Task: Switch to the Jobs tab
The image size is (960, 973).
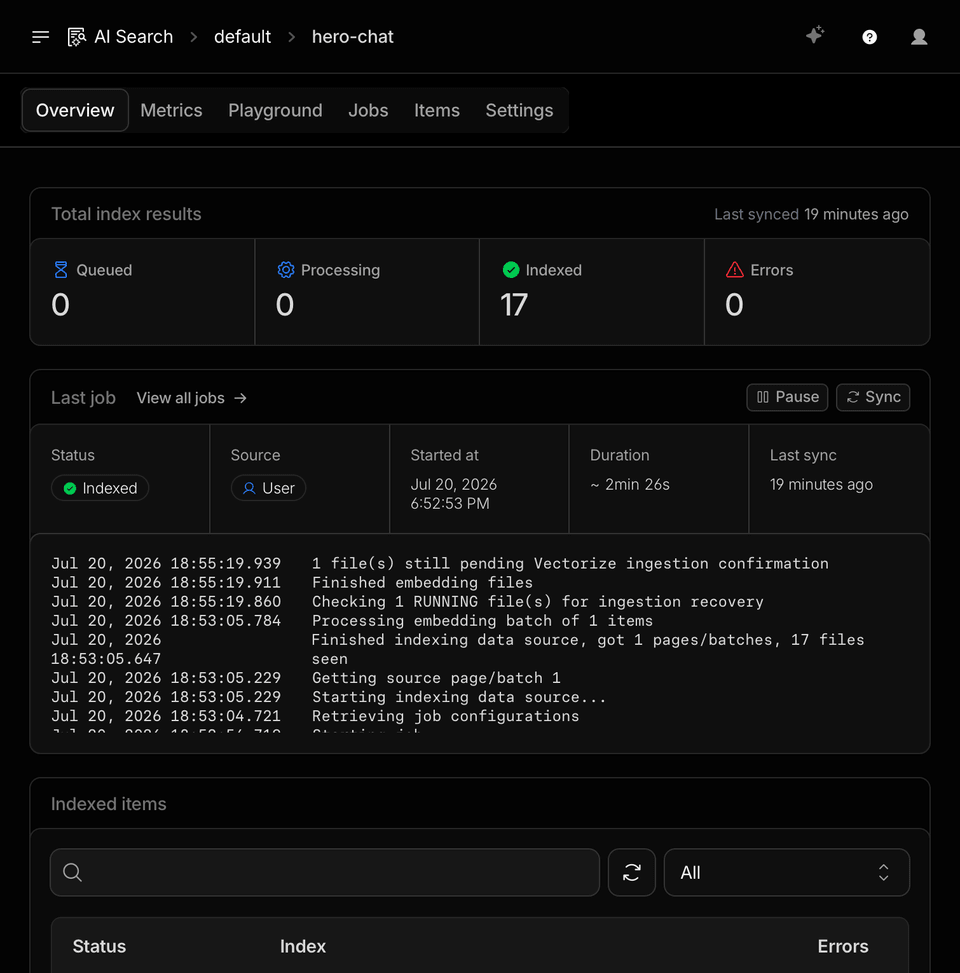Action: [368, 110]
